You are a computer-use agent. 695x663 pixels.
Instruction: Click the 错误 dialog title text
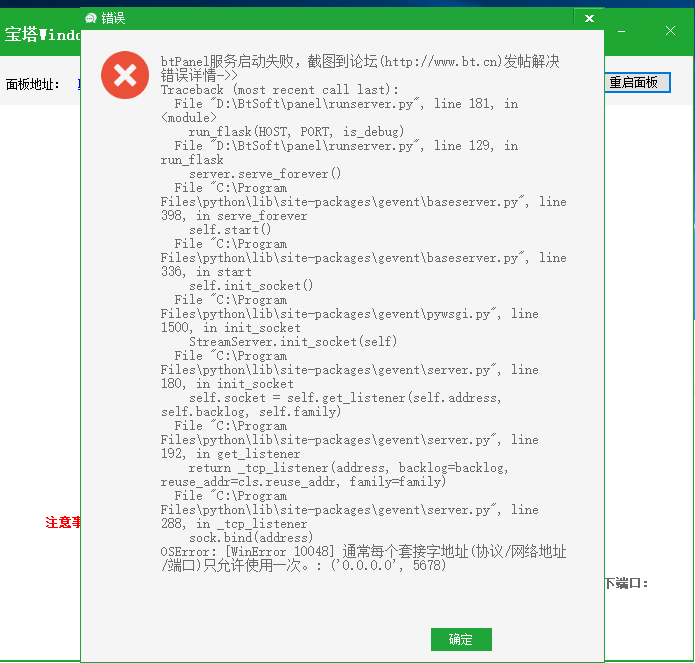113,18
